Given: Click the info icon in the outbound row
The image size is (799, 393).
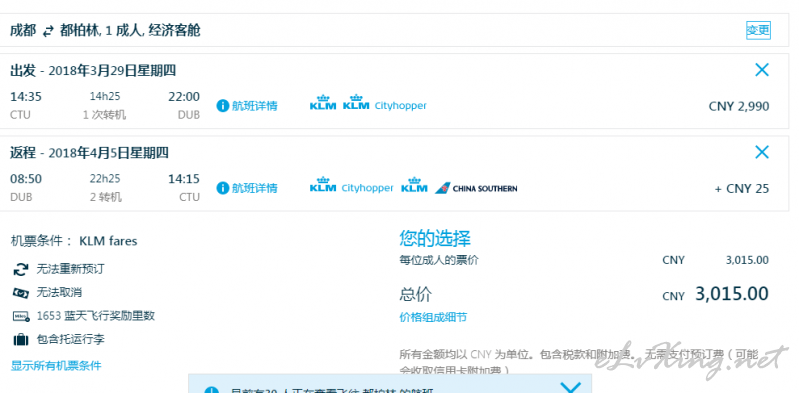Looking at the screenshot, I should pyautogui.click(x=222, y=106).
